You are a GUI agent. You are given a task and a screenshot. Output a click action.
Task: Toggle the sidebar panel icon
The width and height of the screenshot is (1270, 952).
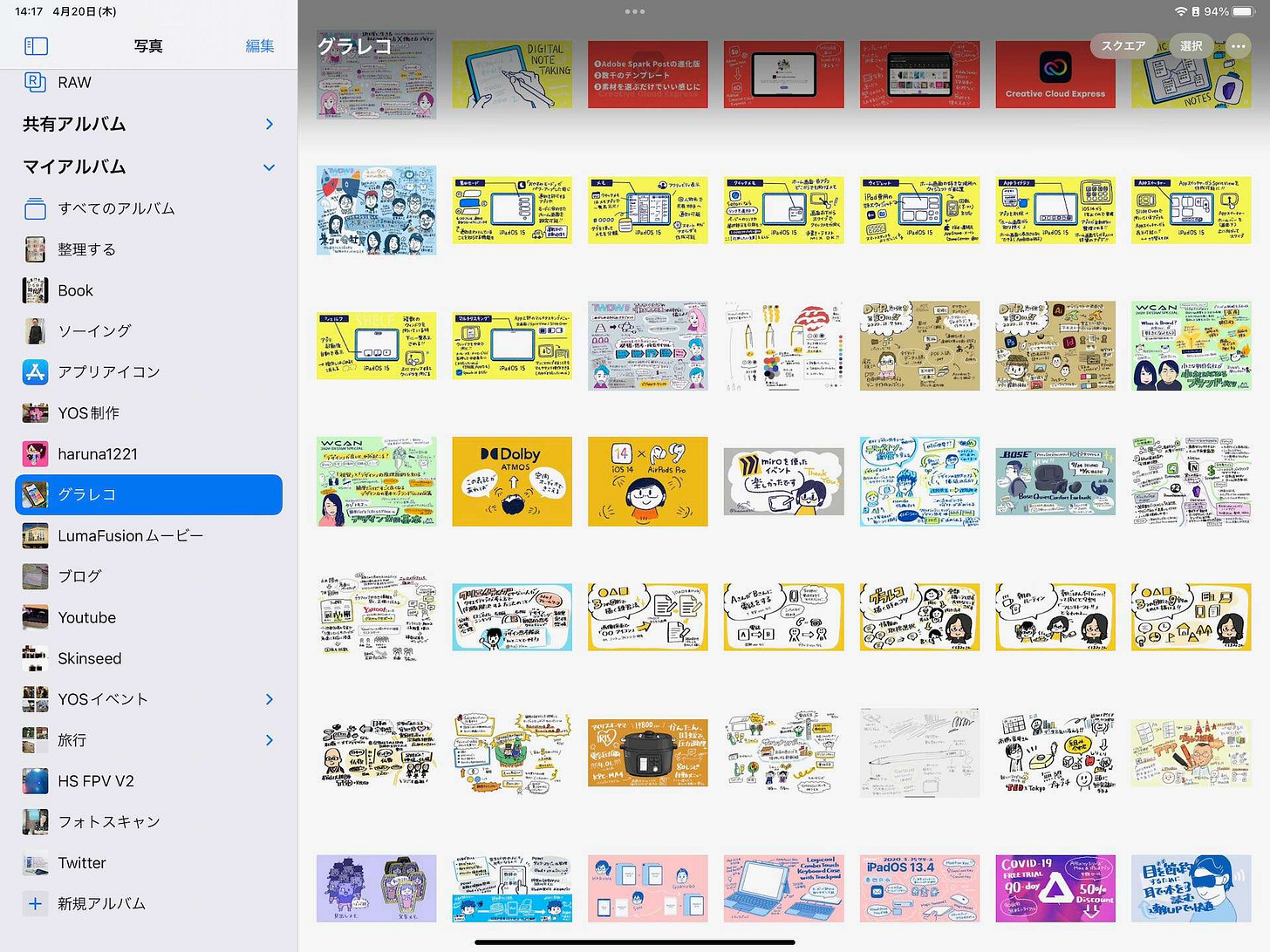36,46
